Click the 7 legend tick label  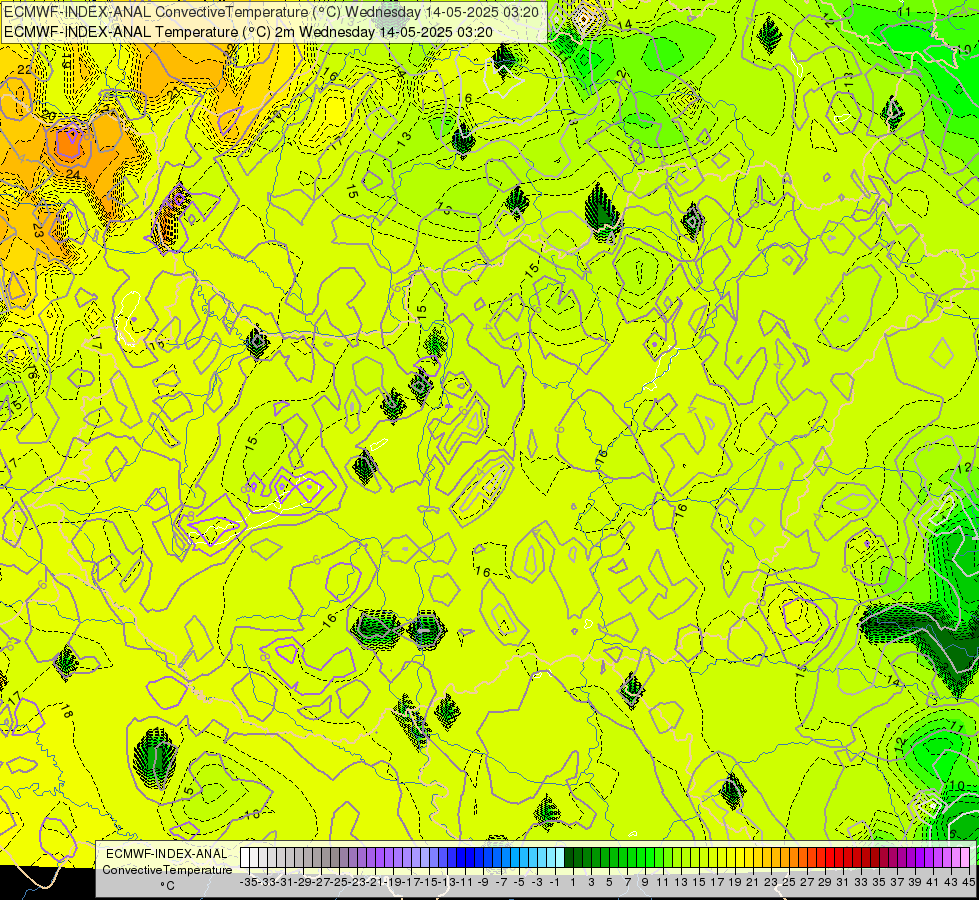pyautogui.click(x=627, y=883)
